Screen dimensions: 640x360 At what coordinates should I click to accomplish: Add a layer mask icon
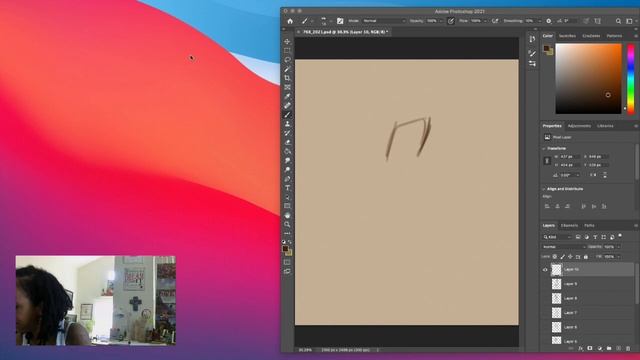coord(590,349)
